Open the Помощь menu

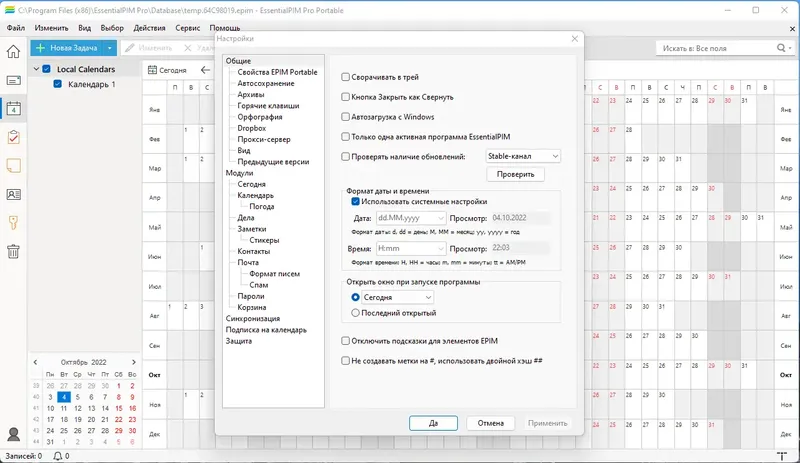coord(224,28)
